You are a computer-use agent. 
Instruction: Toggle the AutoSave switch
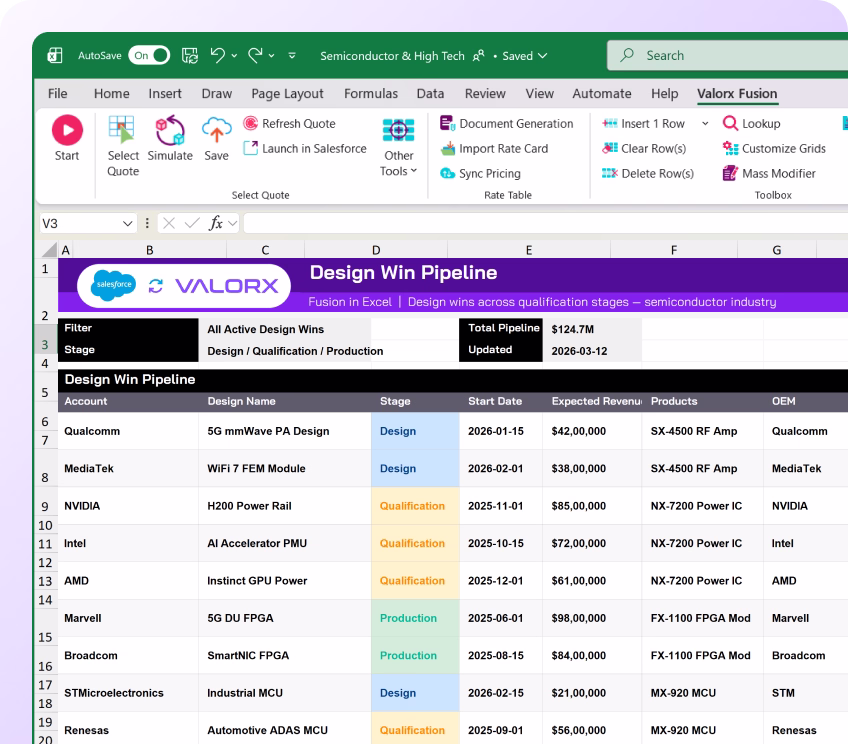[149, 55]
